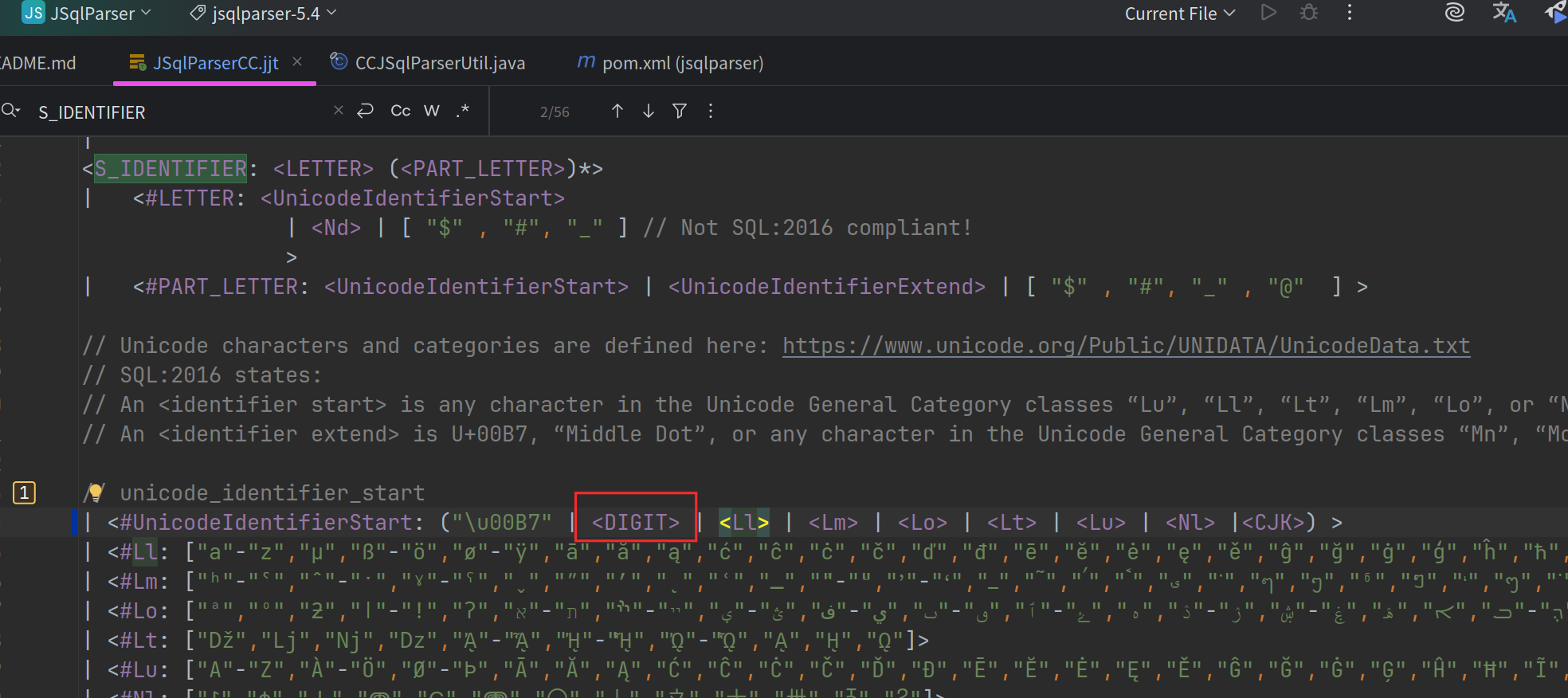Enable Regex (.*) search option

coord(462,111)
